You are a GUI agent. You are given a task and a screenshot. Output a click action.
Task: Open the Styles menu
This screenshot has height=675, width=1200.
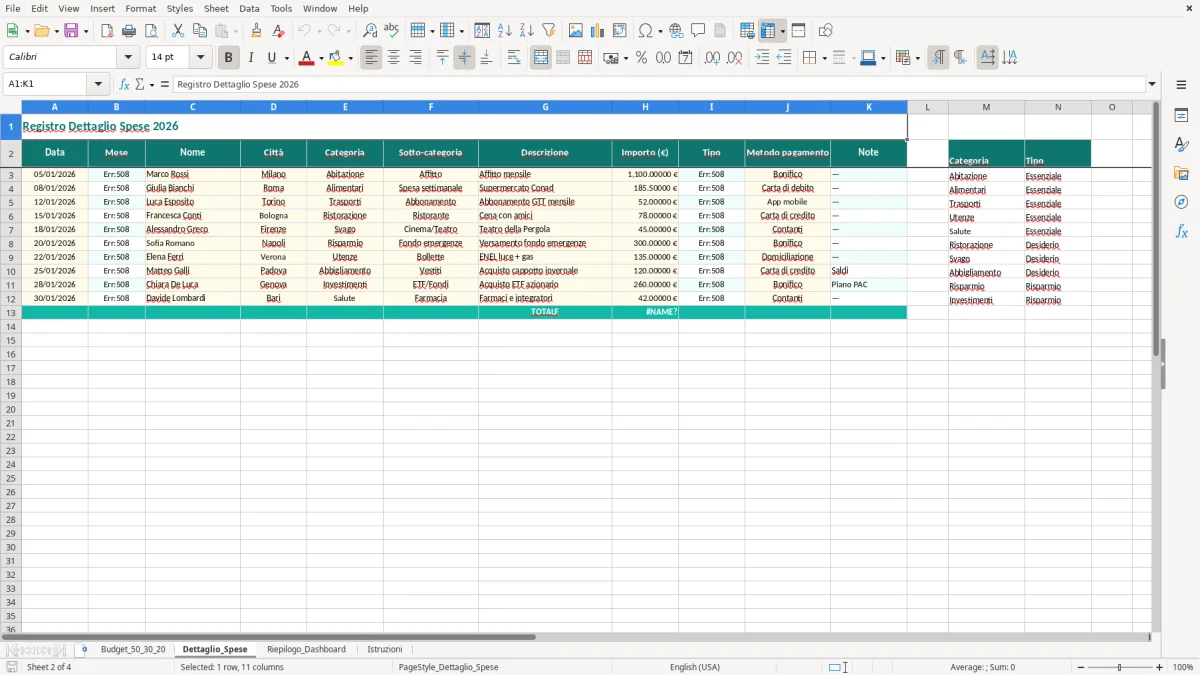coord(180,8)
